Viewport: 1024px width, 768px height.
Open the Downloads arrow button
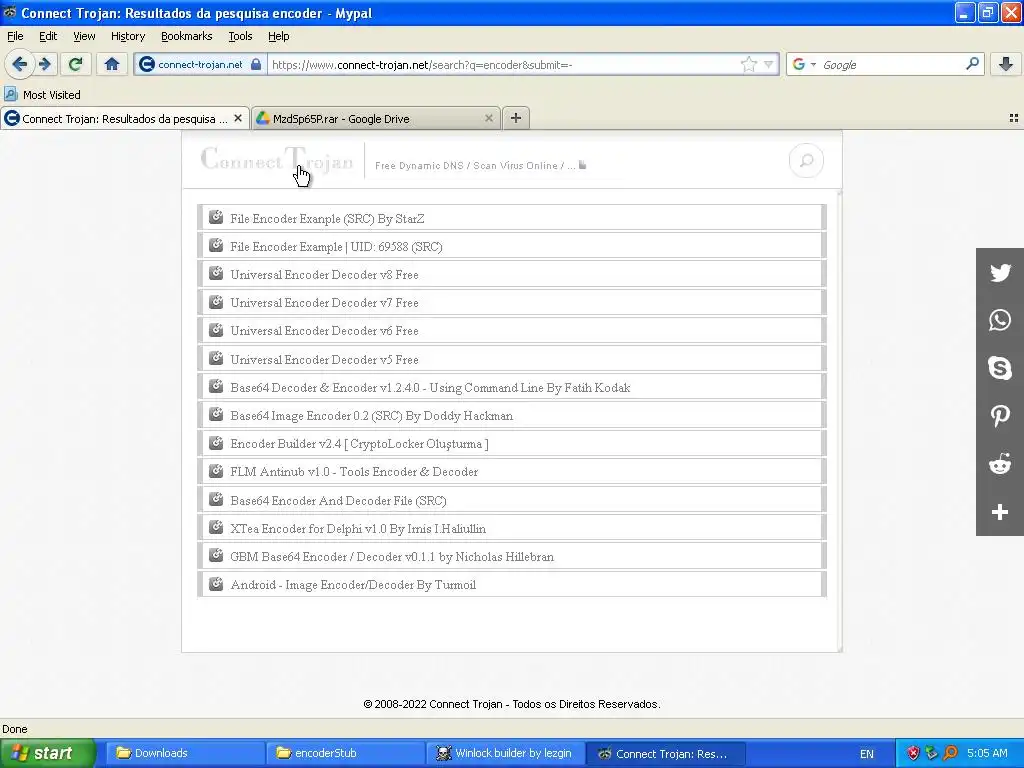1006,64
